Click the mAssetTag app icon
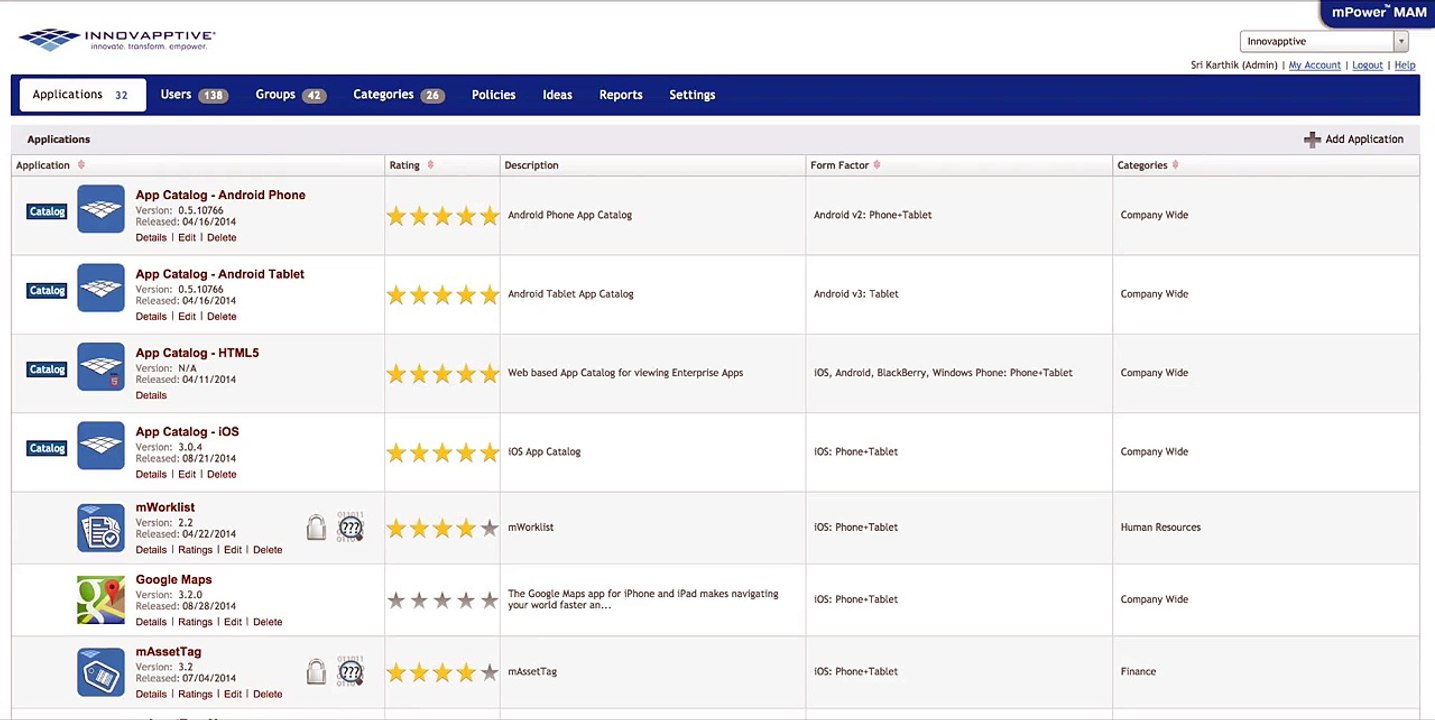Viewport: 1435px width, 720px height. (101, 672)
